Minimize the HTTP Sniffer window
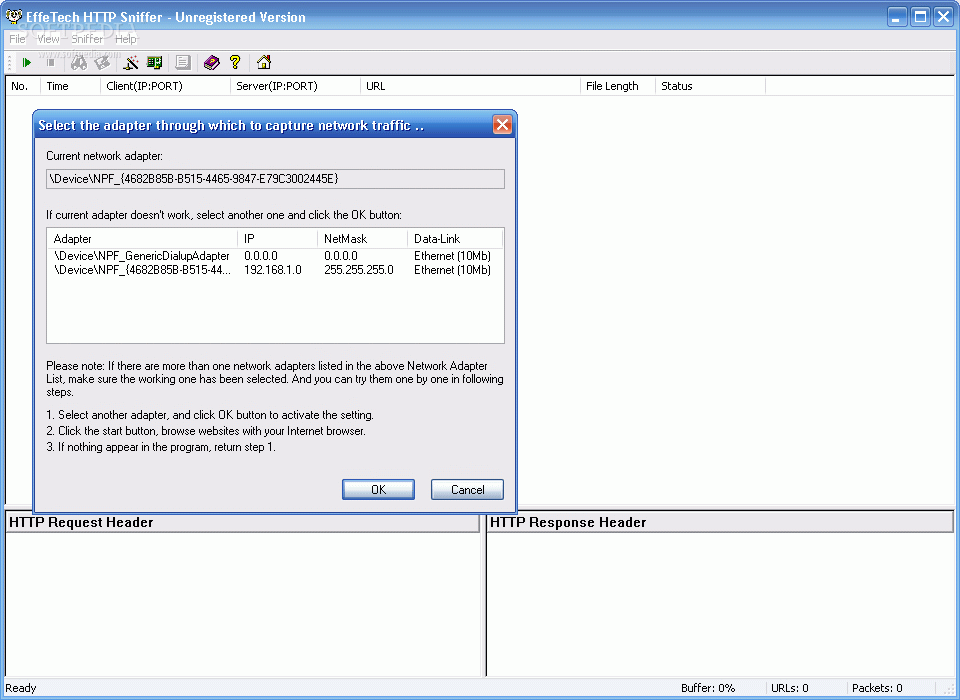 point(897,17)
